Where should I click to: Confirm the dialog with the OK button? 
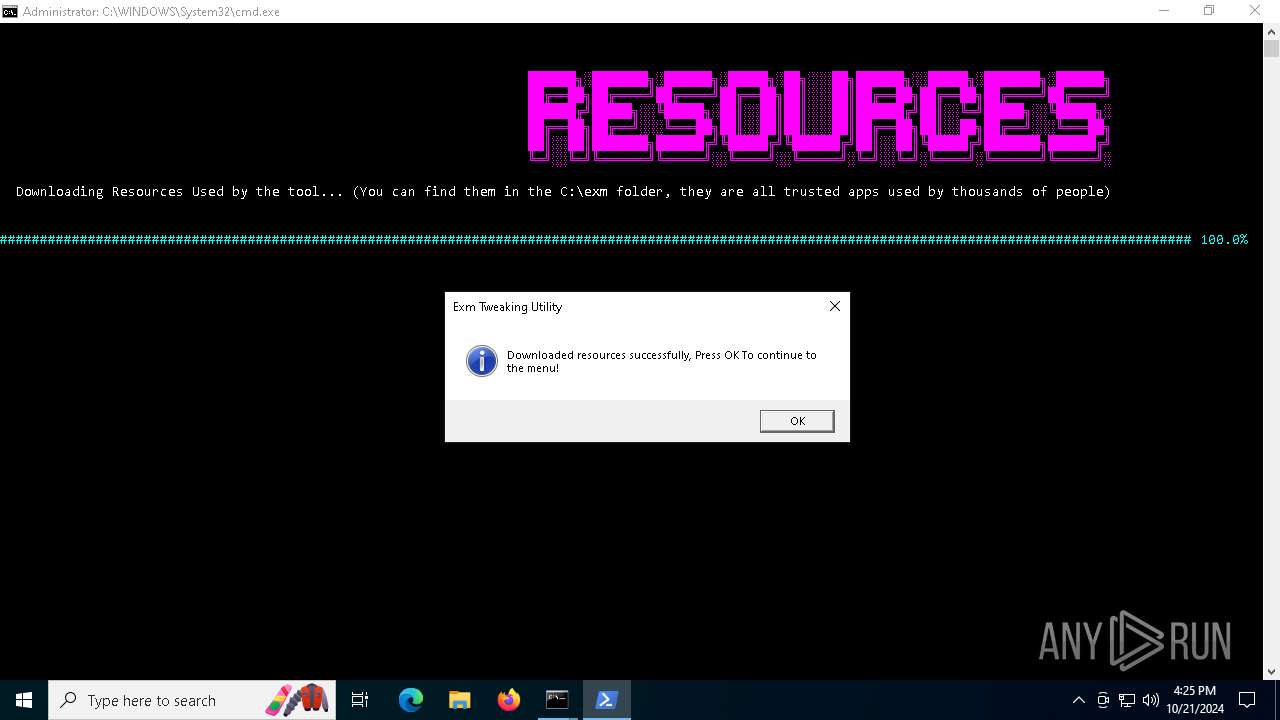point(797,421)
